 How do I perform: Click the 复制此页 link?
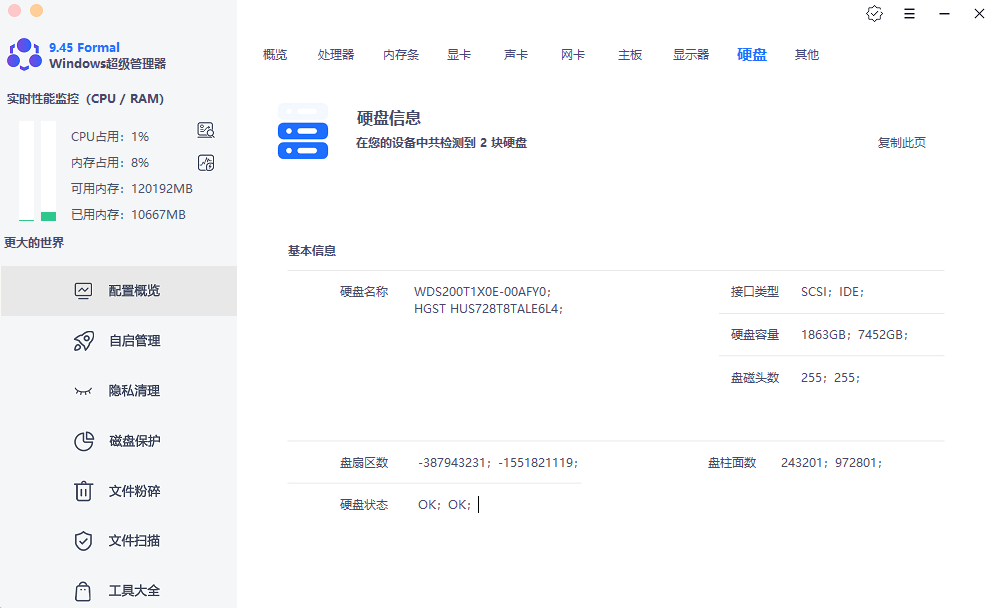[x=901, y=143]
